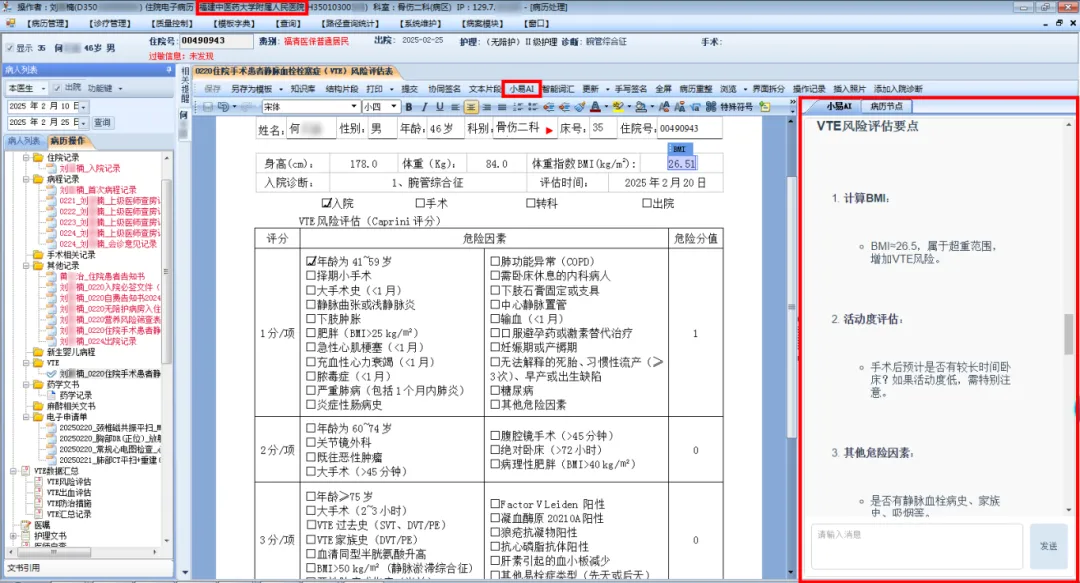Image resolution: width=1080 pixels, height=583 pixels.
Task: Click the 发送 send button
Action: [1048, 546]
